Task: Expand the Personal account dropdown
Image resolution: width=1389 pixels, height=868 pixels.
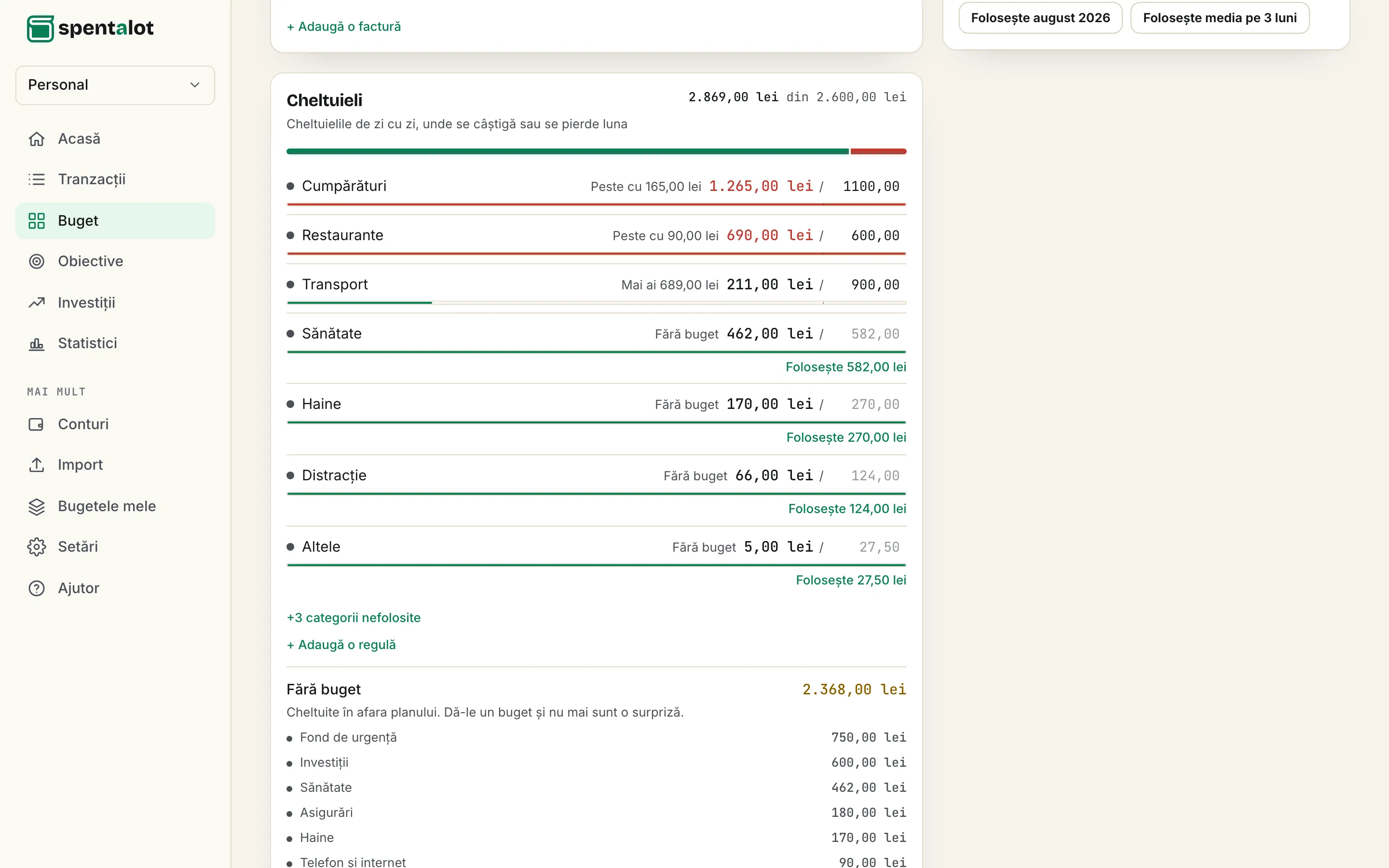Action: click(115, 85)
